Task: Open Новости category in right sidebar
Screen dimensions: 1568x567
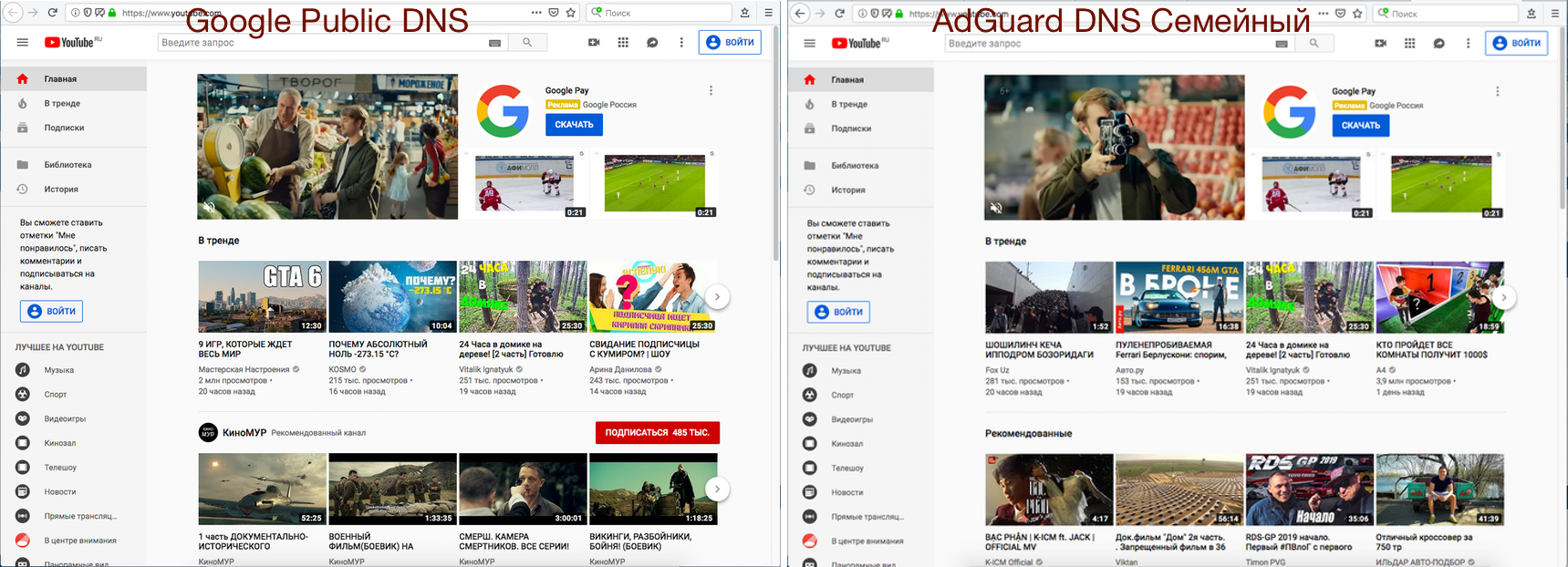Action: click(x=860, y=492)
